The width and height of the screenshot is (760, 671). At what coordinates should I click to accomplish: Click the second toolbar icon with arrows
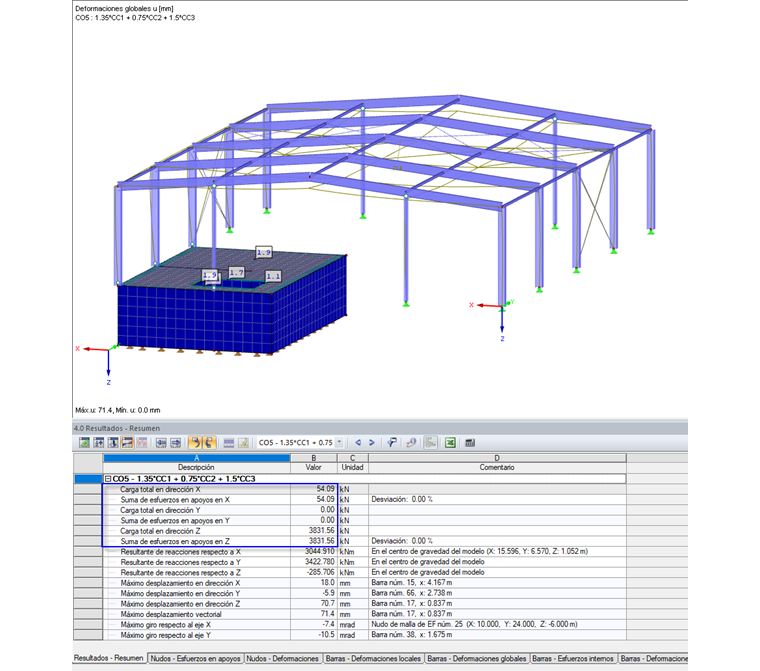click(99, 442)
